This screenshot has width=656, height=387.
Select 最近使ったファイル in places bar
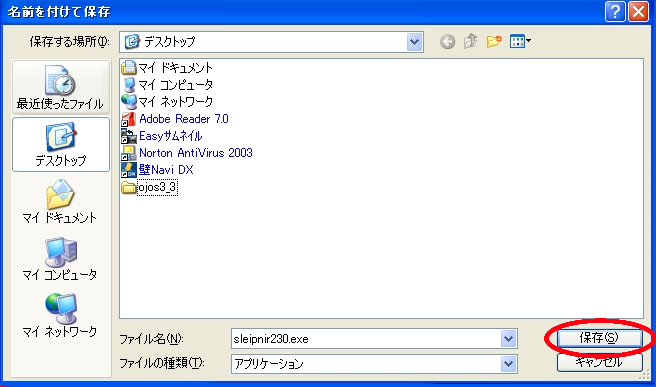click(61, 87)
